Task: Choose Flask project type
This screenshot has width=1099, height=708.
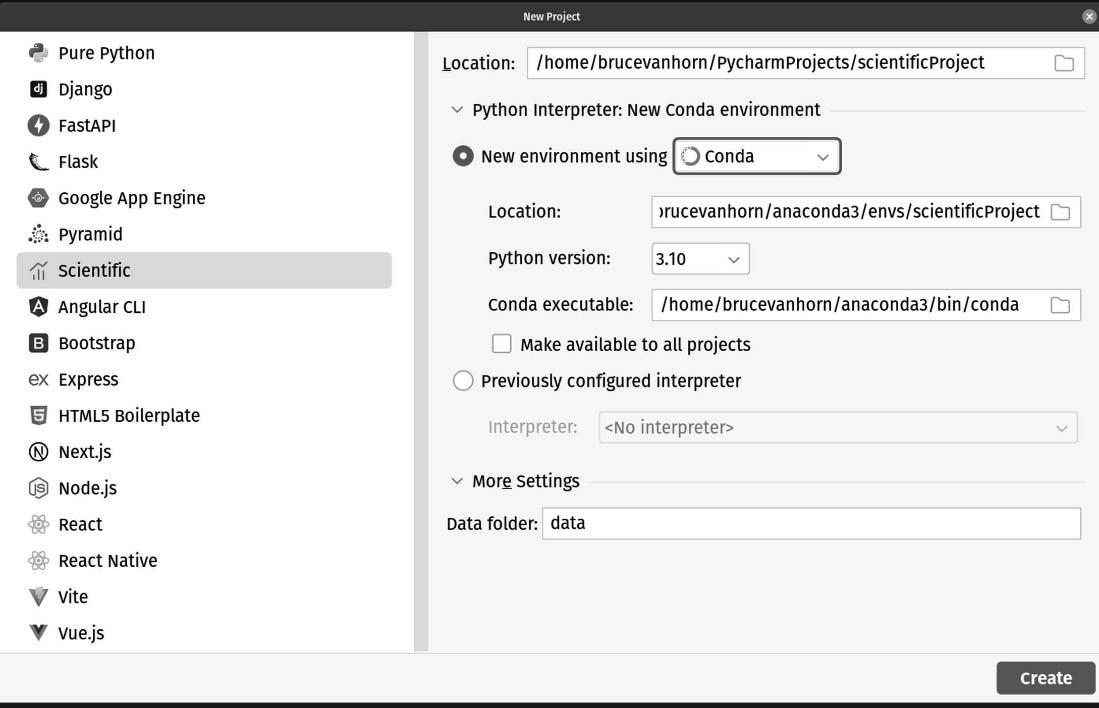Action: (204, 162)
